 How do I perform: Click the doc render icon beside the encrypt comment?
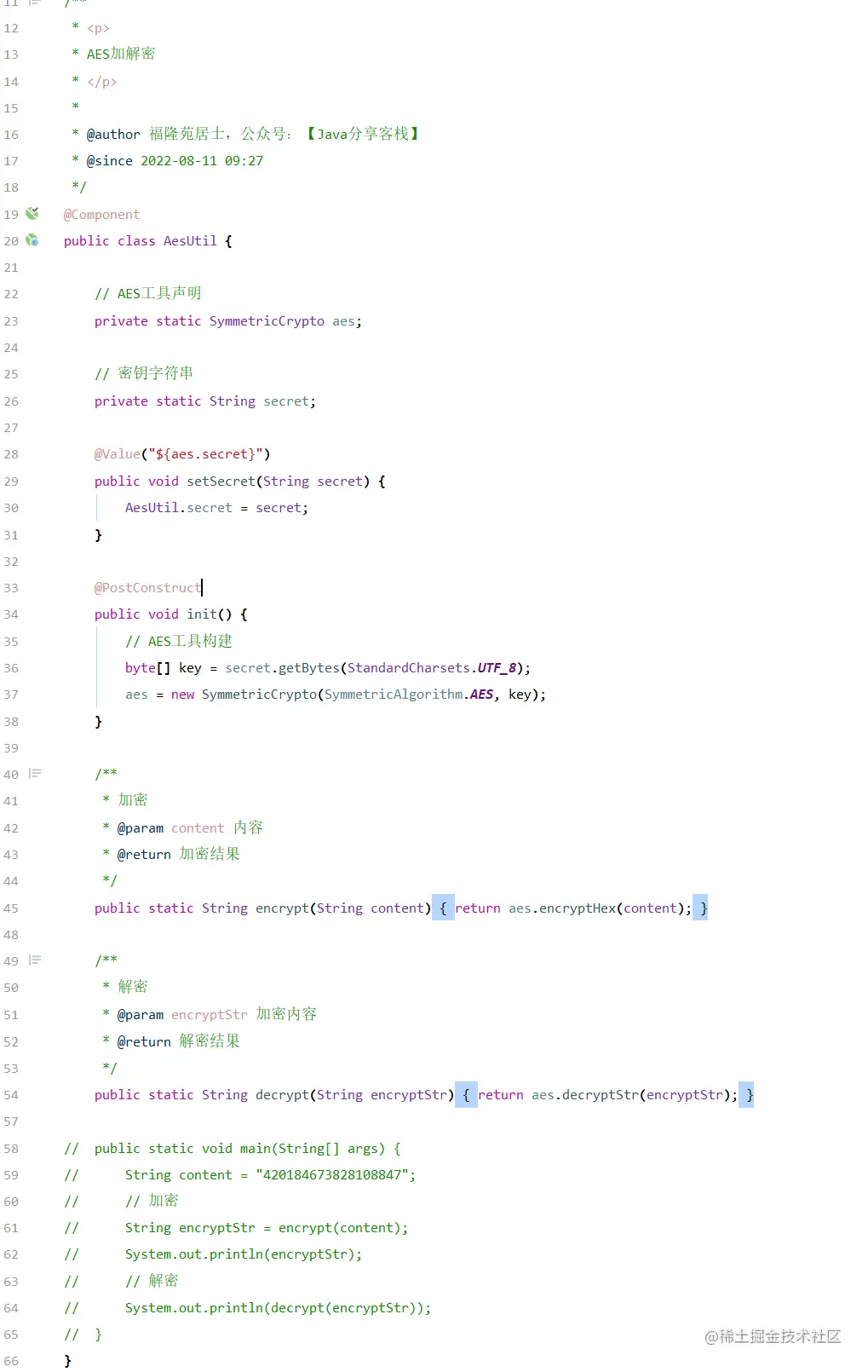(35, 774)
